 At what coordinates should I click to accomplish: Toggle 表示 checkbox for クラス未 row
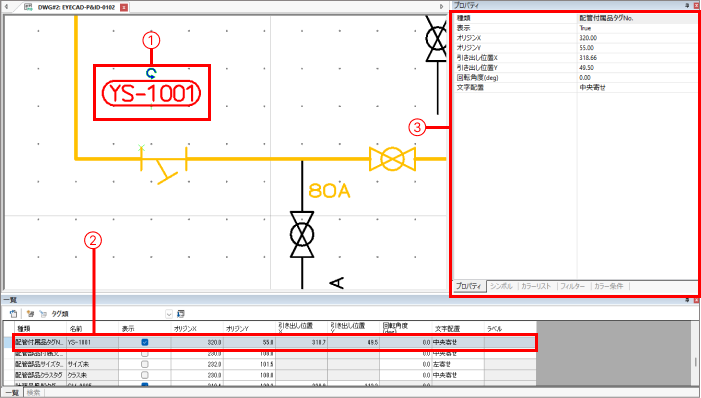(144, 375)
